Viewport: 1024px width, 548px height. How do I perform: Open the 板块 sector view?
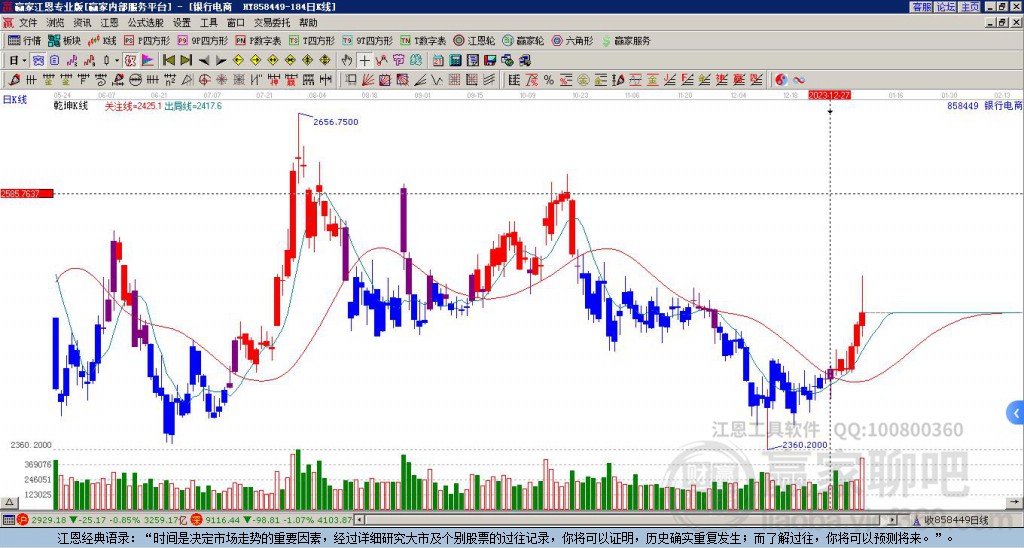(x=65, y=40)
